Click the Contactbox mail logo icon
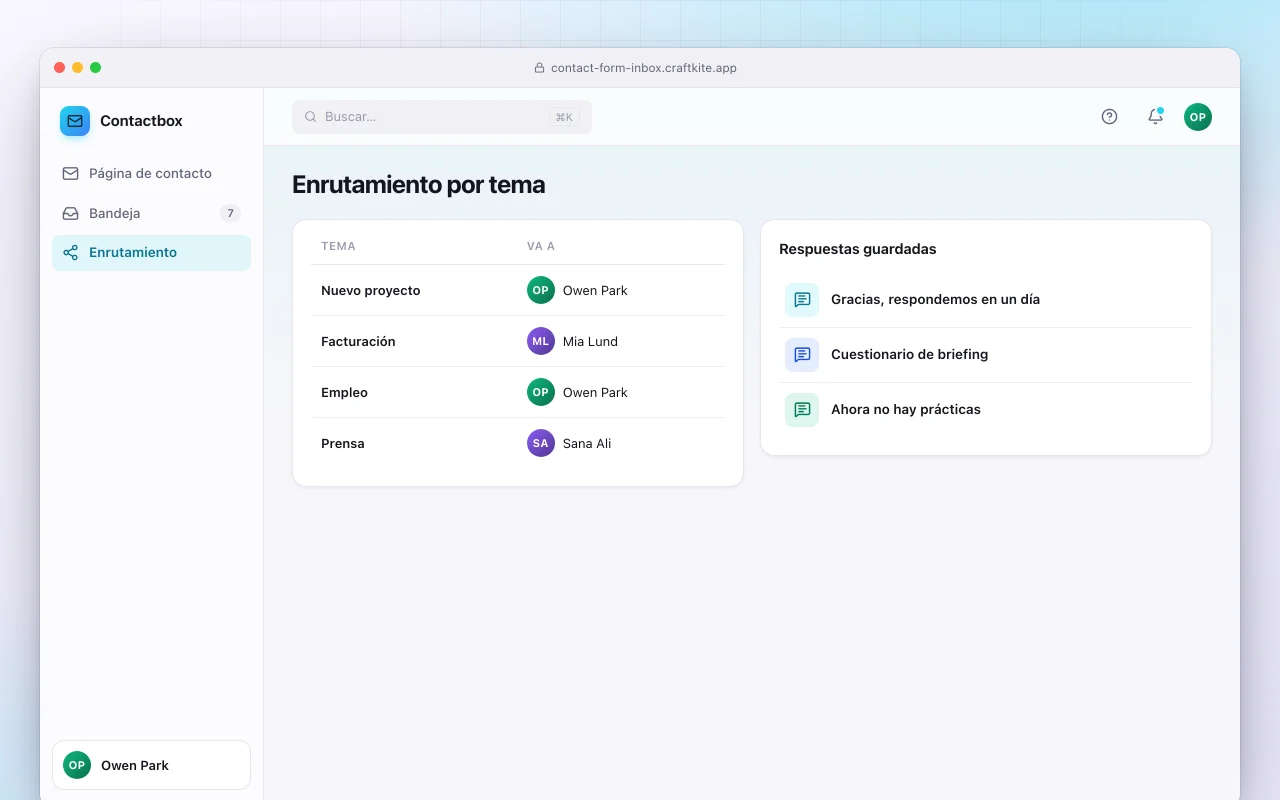Viewport: 1280px width, 800px height. [x=75, y=121]
